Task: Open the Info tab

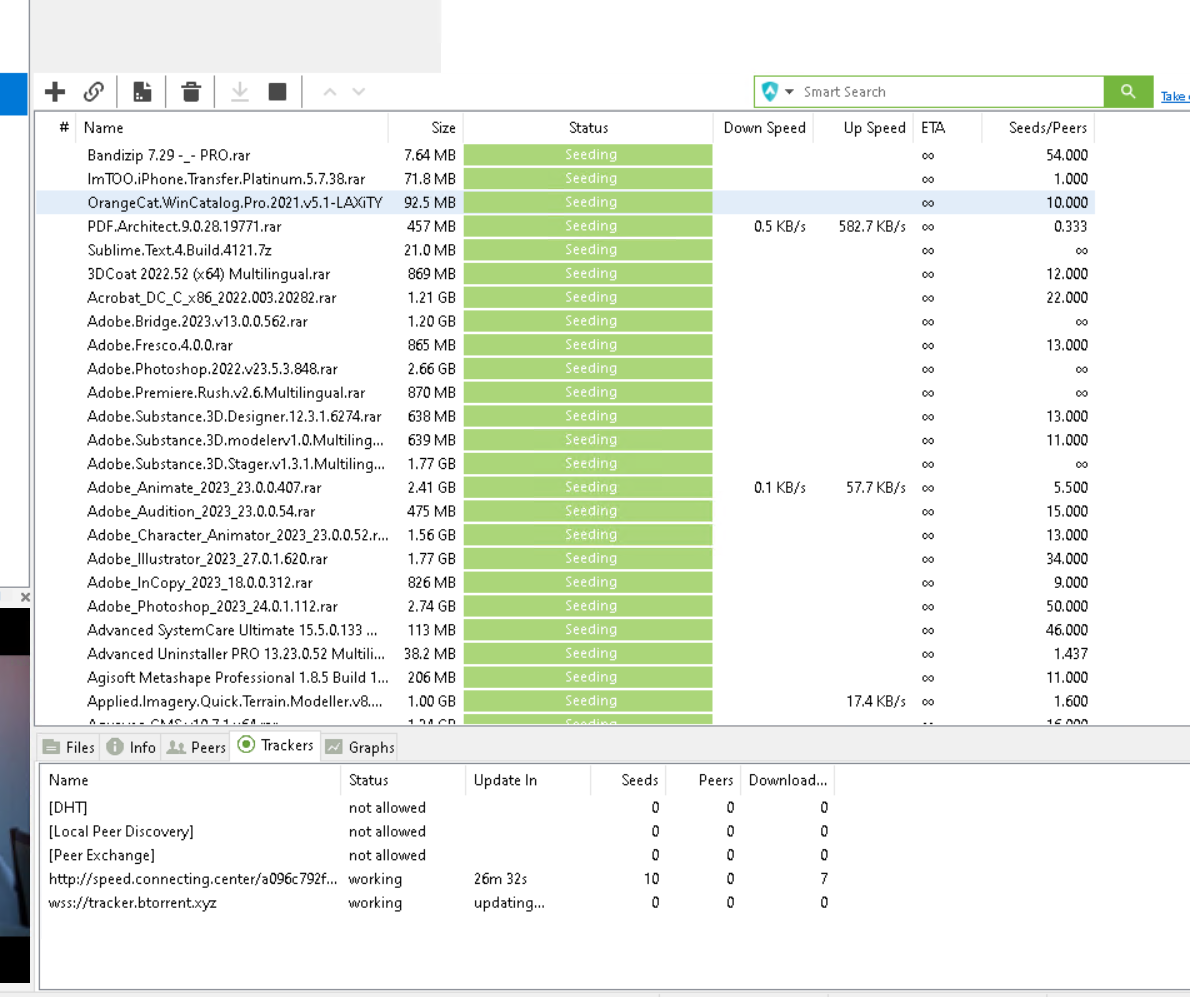Action: [131, 747]
